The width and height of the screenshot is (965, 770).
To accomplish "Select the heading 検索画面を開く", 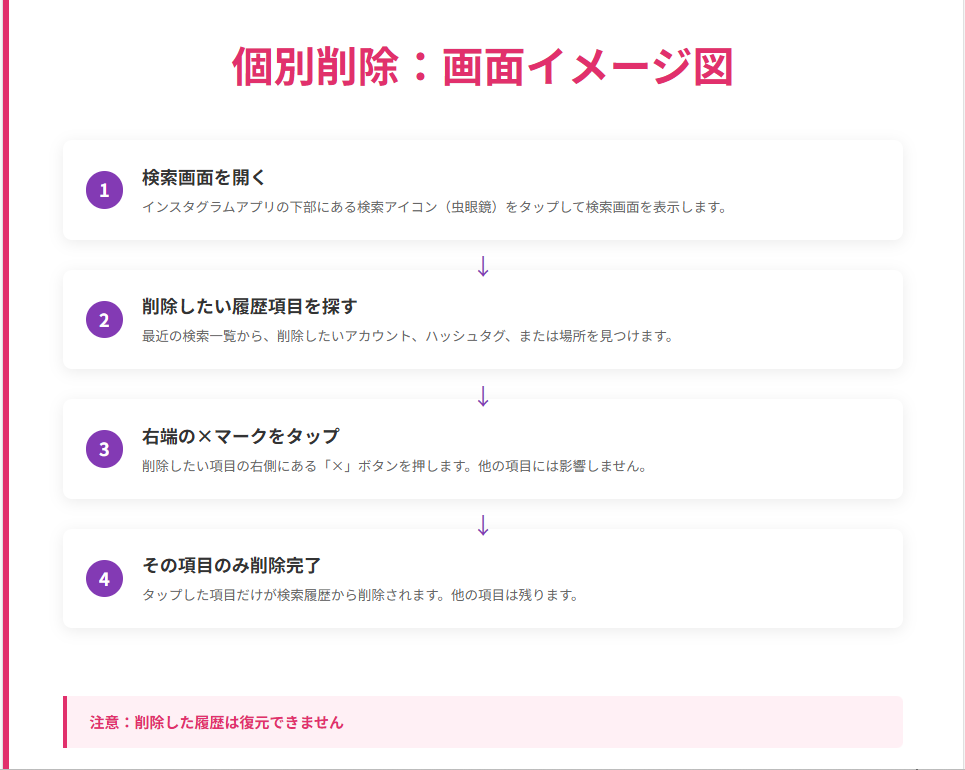I will click(x=203, y=178).
